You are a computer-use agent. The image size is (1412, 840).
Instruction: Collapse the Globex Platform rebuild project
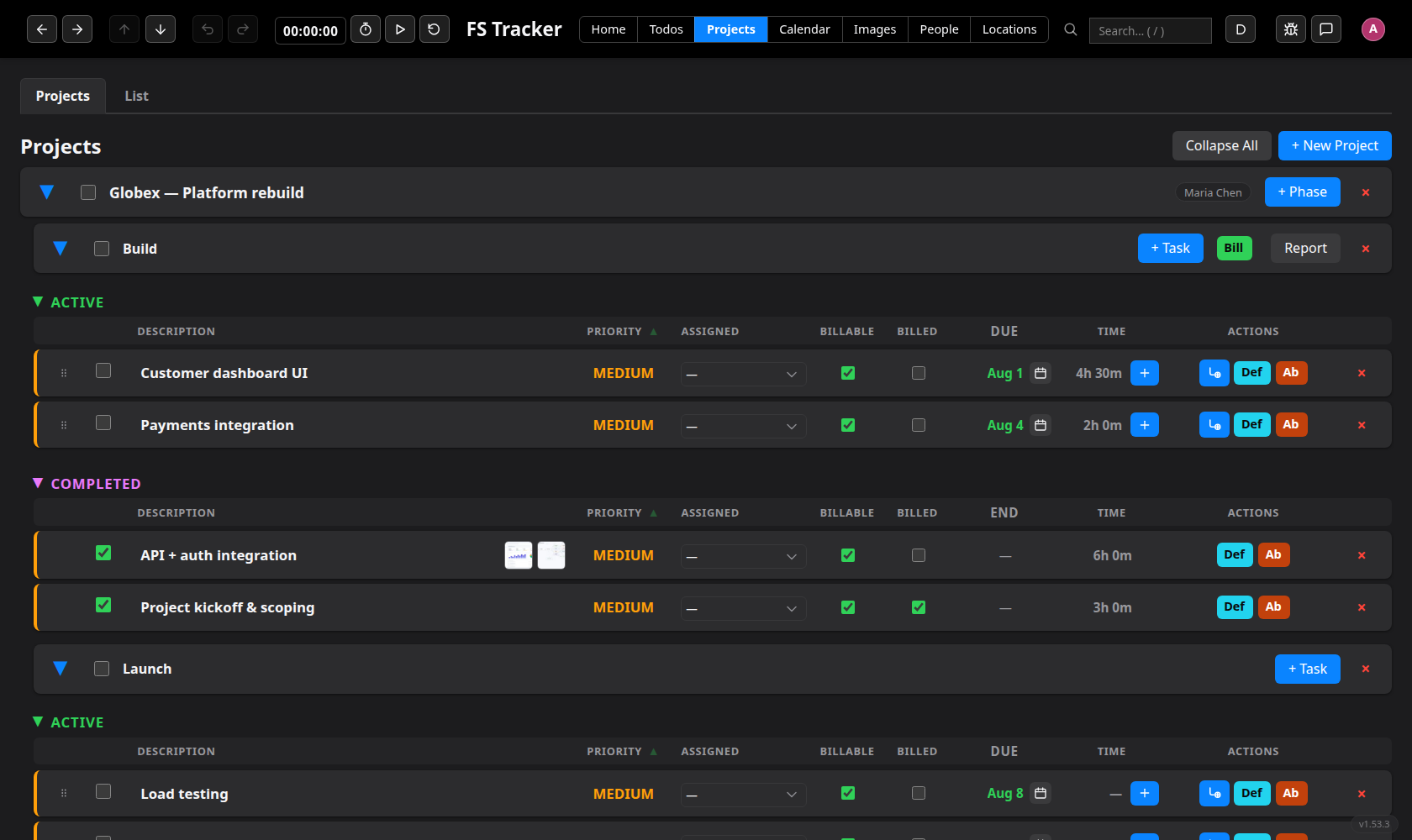pyautogui.click(x=47, y=192)
